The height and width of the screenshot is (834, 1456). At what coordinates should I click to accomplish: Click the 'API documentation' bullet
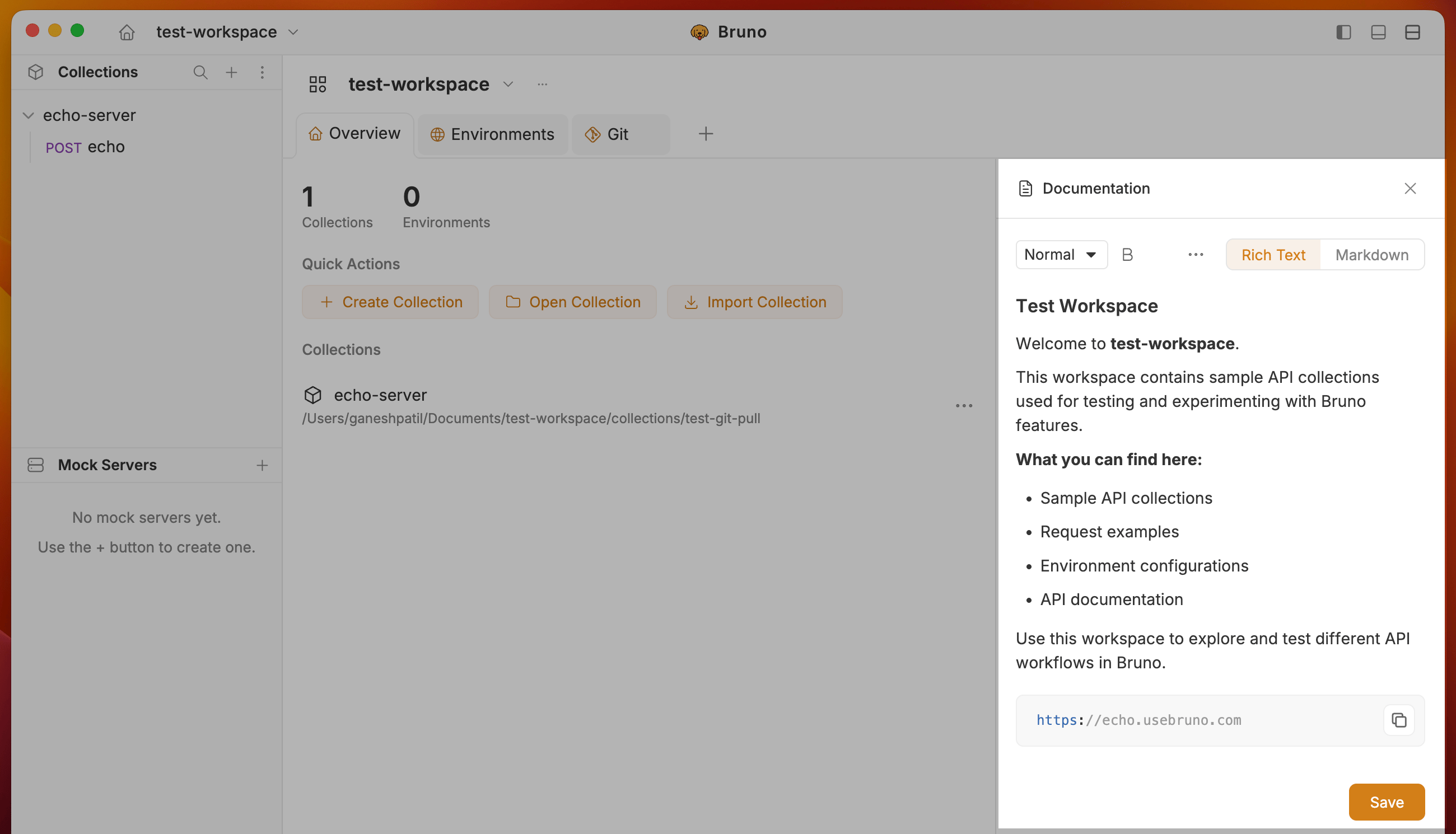click(x=1112, y=599)
